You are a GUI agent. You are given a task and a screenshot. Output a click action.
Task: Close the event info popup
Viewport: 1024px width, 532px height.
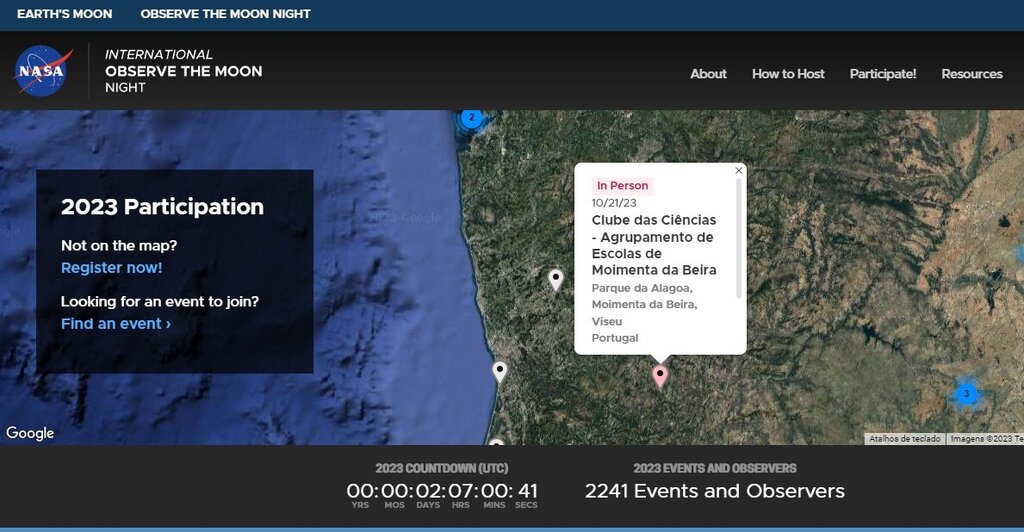click(739, 170)
